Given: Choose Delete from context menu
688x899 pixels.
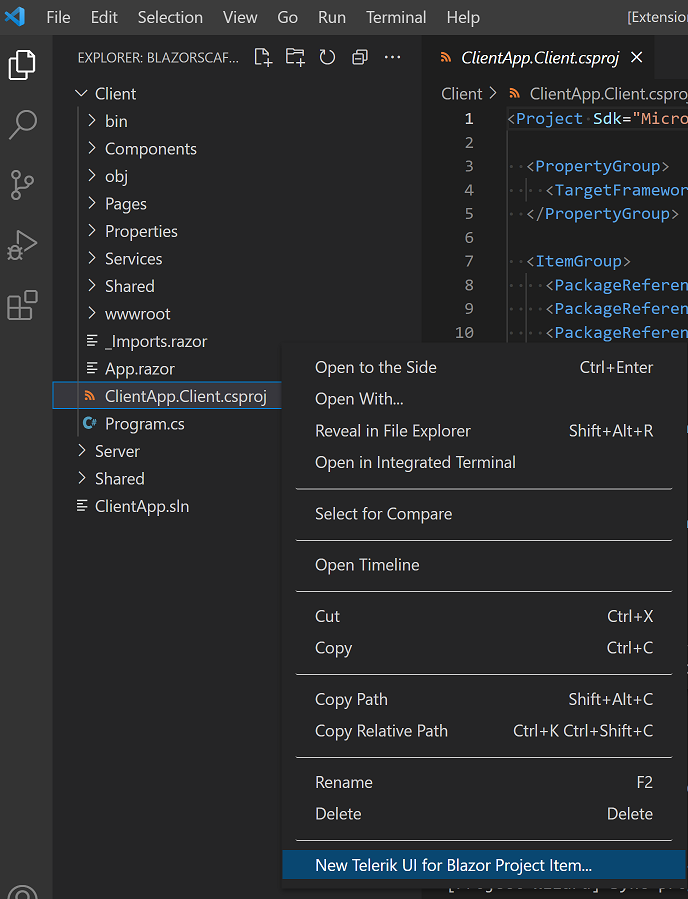Looking at the screenshot, I should click(x=484, y=814).
